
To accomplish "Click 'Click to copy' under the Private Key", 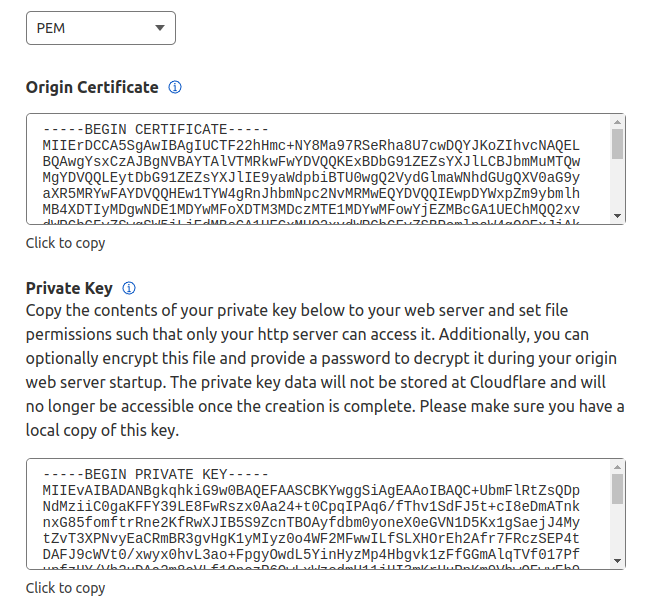I will point(65,588).
